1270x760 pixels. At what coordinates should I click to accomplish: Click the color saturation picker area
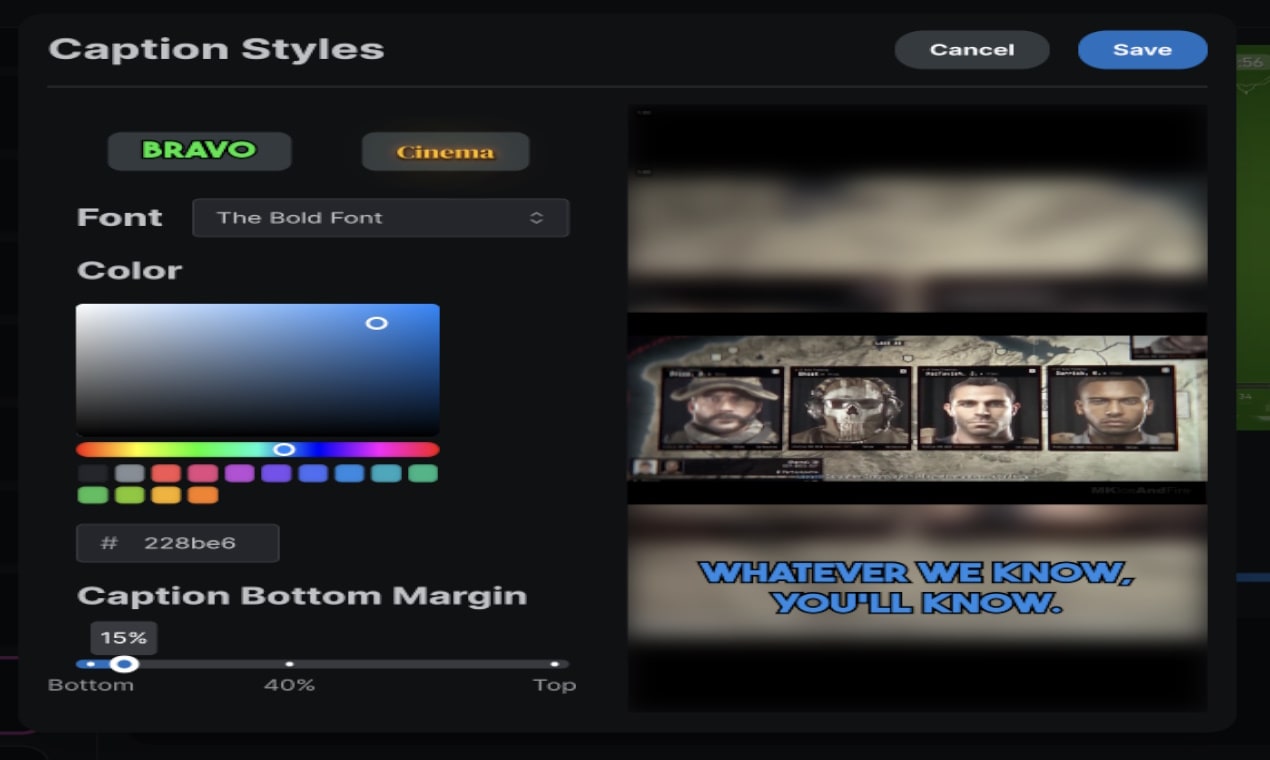(258, 369)
